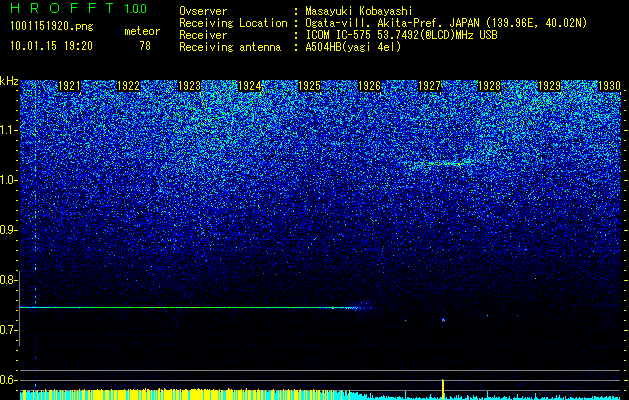
Task: Click the HROFFT 1.0.0 title text
Action: 78,8
